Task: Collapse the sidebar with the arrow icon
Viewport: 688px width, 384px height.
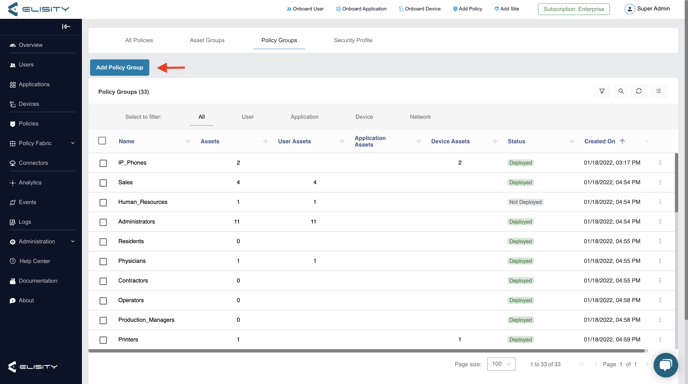Action: (x=66, y=27)
